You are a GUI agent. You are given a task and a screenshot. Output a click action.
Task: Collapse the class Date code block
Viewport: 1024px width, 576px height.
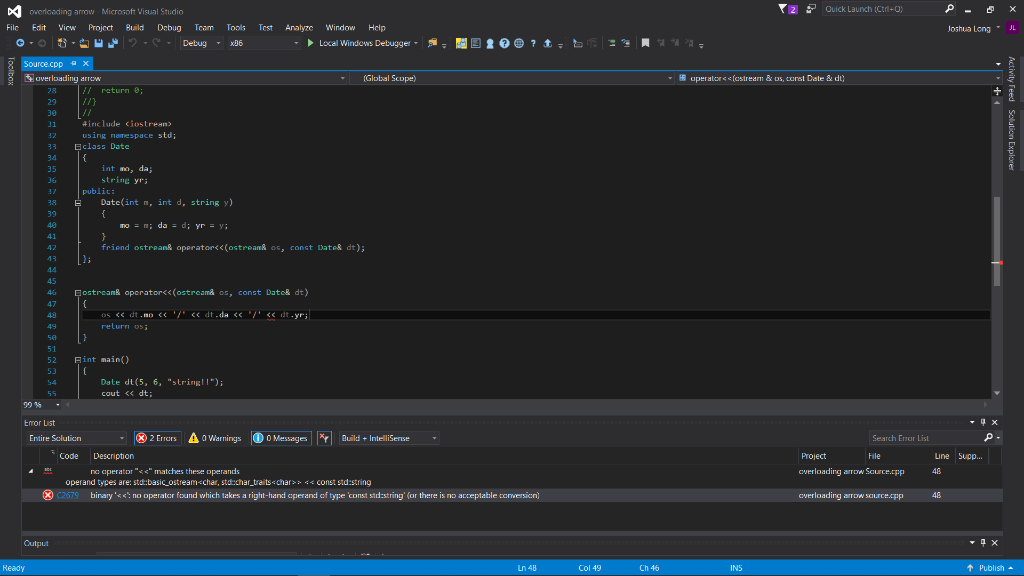pyautogui.click(x=77, y=146)
